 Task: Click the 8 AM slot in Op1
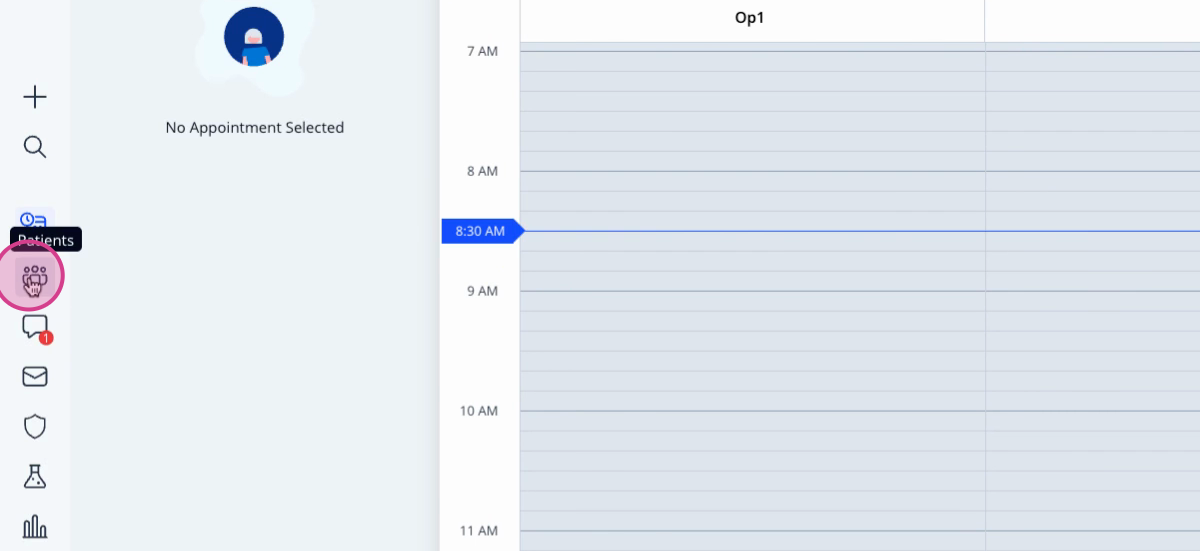(752, 181)
